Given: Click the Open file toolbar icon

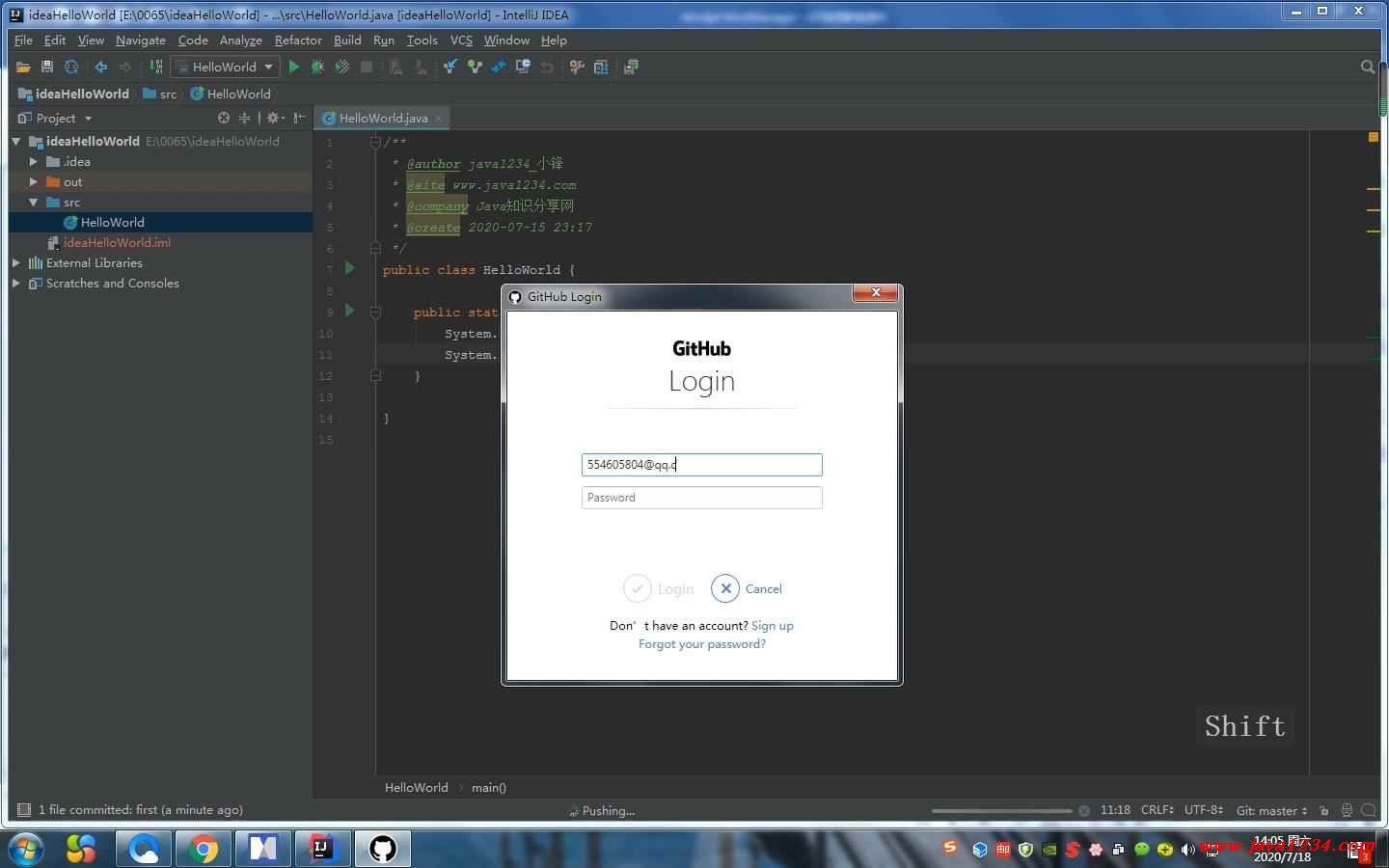Looking at the screenshot, I should (23, 67).
